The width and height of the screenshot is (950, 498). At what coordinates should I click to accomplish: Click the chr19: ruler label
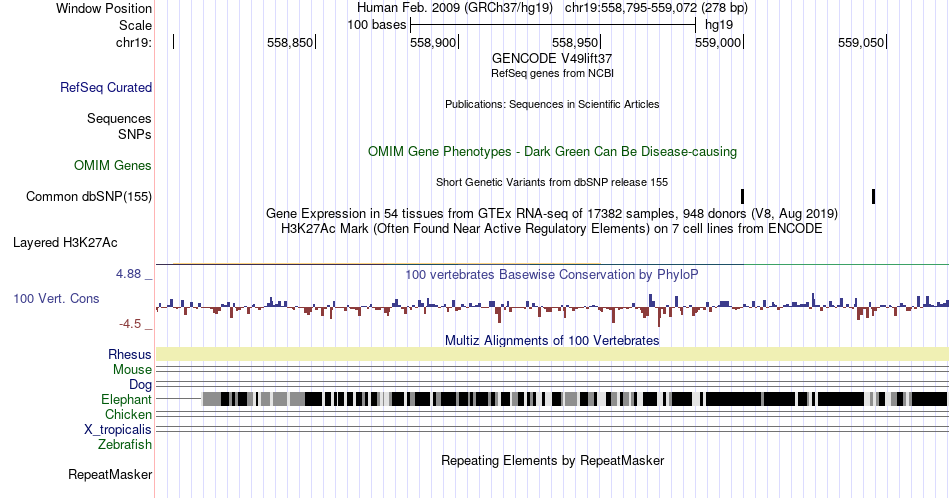134,42
